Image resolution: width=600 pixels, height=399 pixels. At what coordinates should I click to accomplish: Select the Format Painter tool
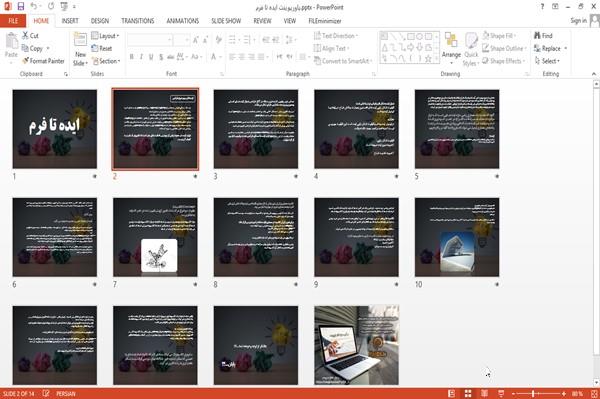coord(43,61)
